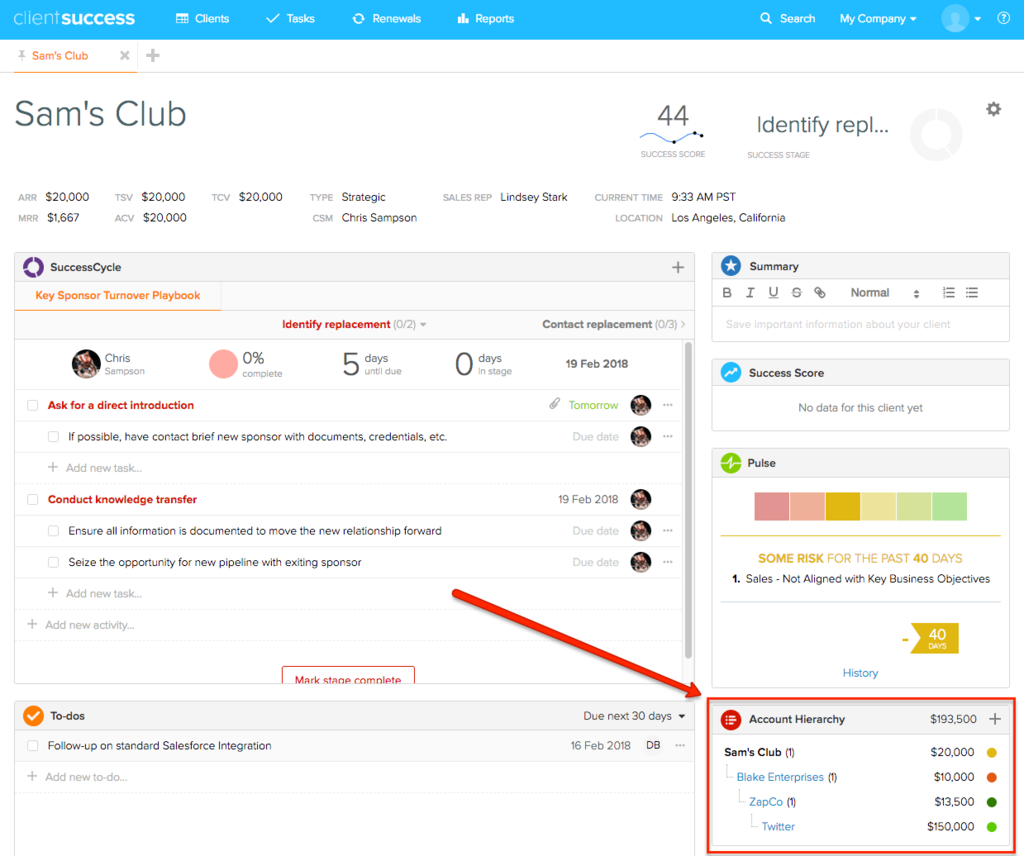Select the dark yellow Pulse segment
The image size is (1024, 856).
click(842, 507)
